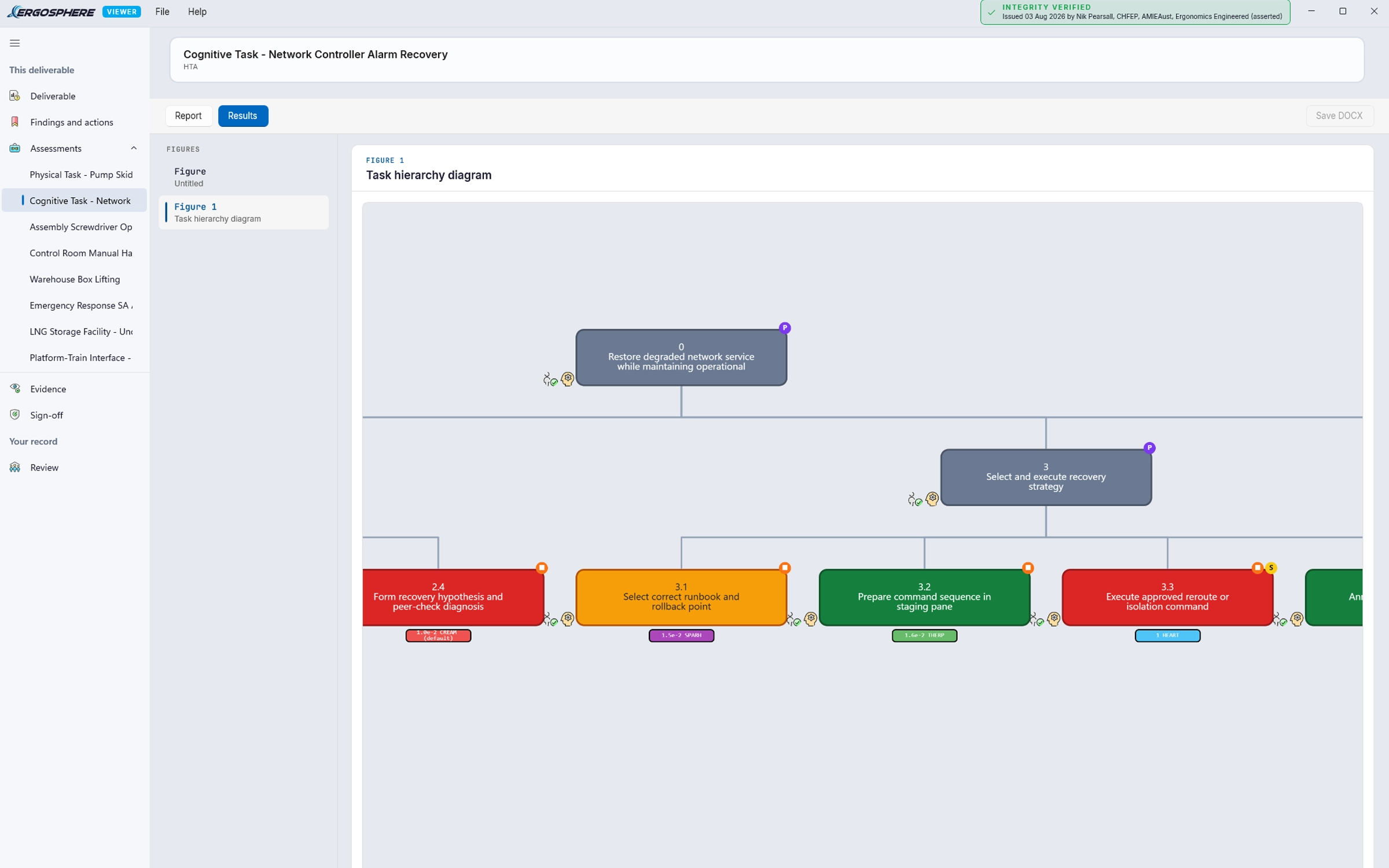Click the Save DOCX button
The height and width of the screenshot is (868, 1389).
[x=1339, y=116]
